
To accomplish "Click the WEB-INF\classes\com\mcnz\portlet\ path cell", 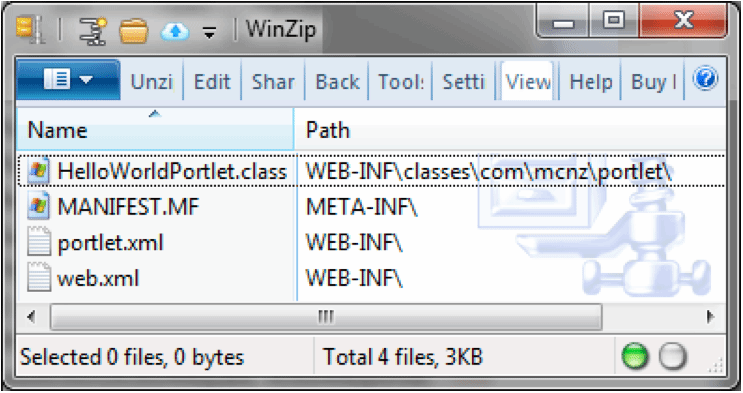I will tap(489, 171).
